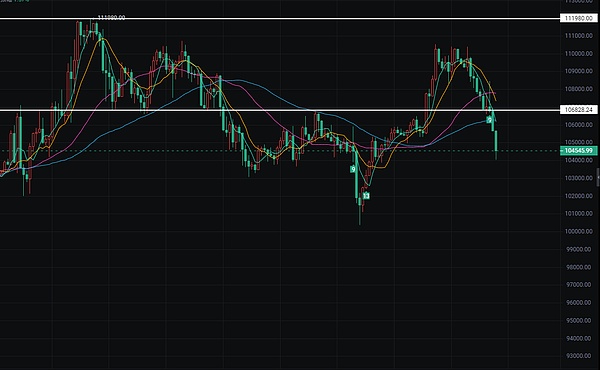Select the 111980.00 price label on axis
The height and width of the screenshot is (370, 600).
(x=578, y=18)
